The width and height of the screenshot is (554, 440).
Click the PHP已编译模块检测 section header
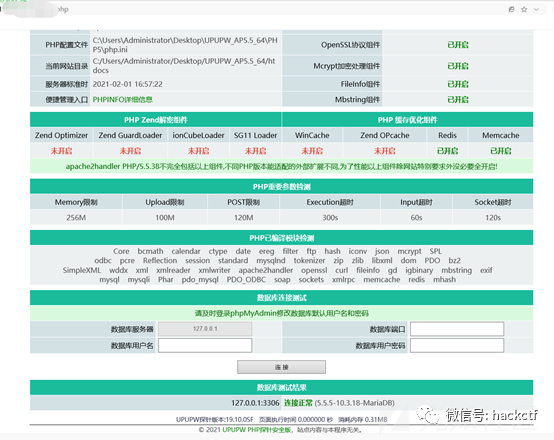point(282,238)
